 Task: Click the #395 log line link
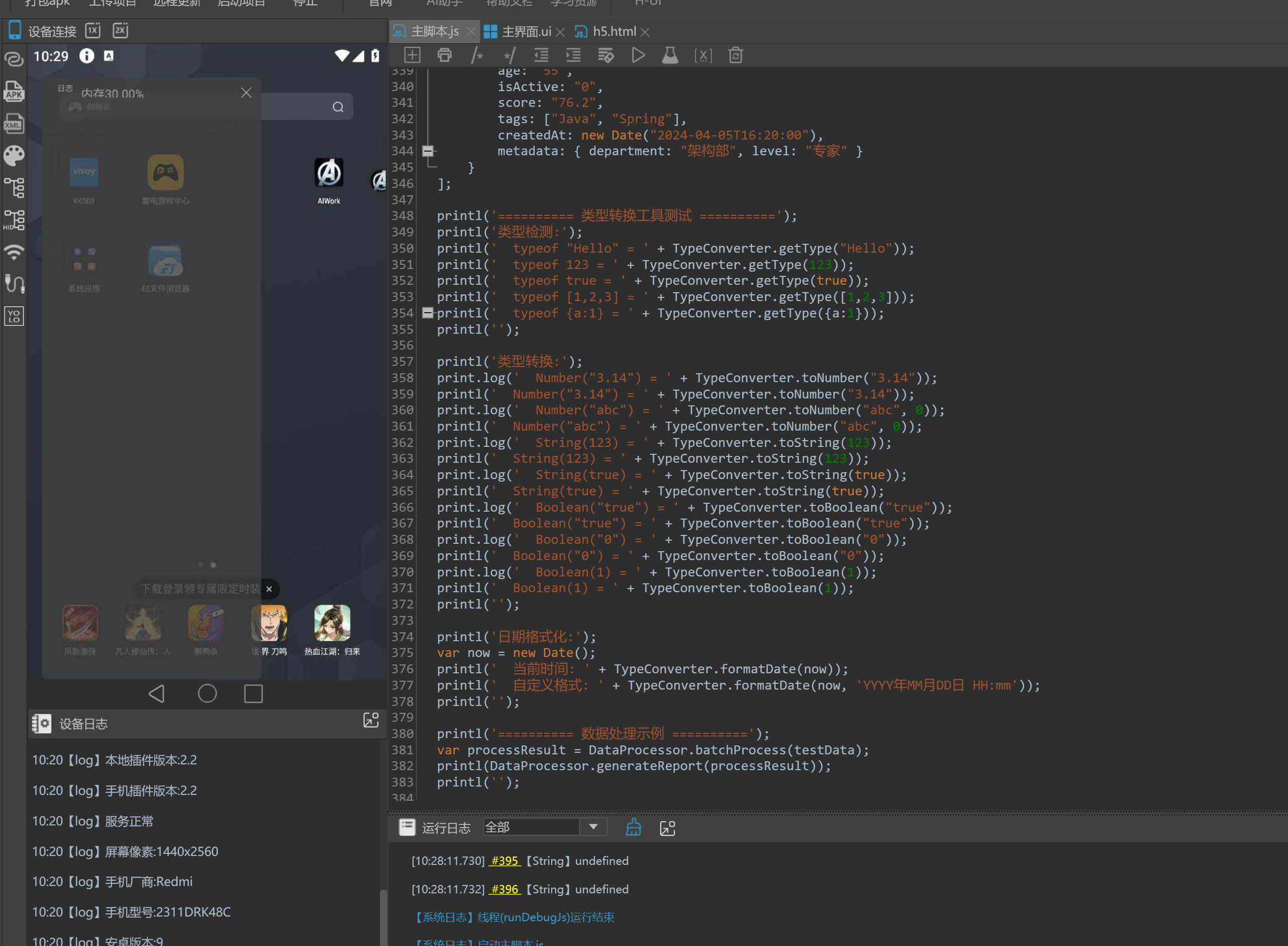point(504,861)
